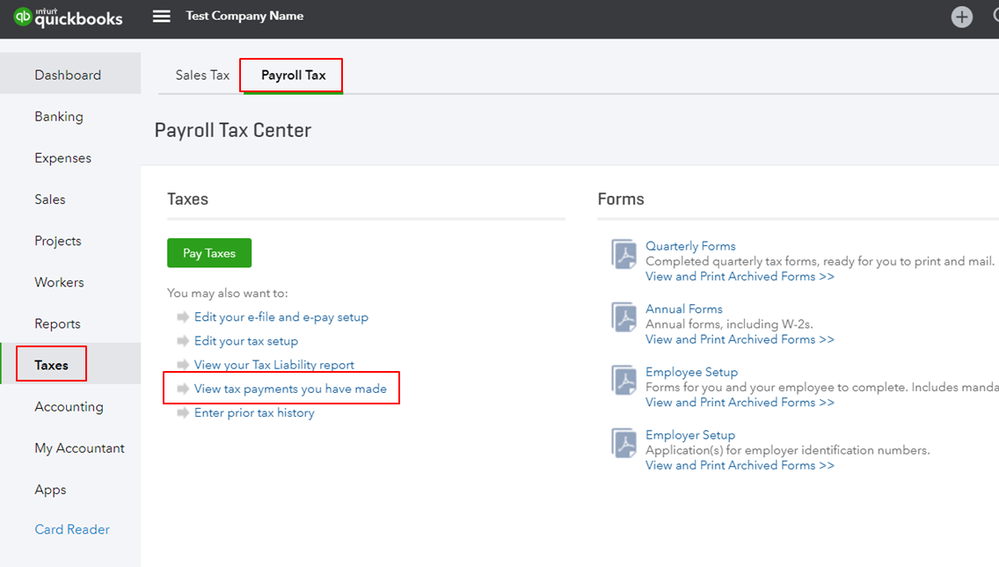The height and width of the screenshot is (567, 999).
Task: Toggle the hamburger navigation menu
Action: pyautogui.click(x=161, y=17)
